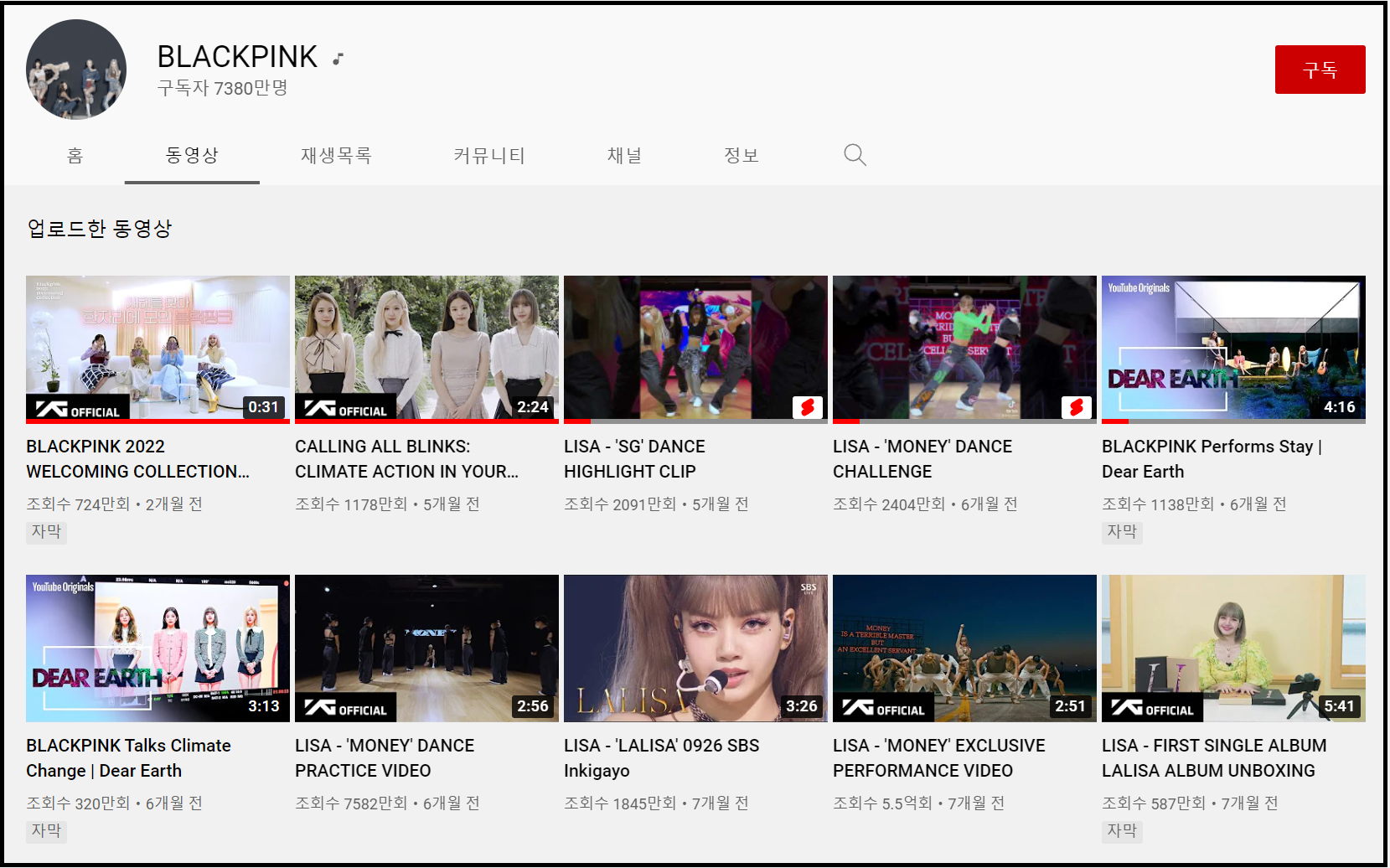Click the red 구독 subscribe button

pos(1320,70)
